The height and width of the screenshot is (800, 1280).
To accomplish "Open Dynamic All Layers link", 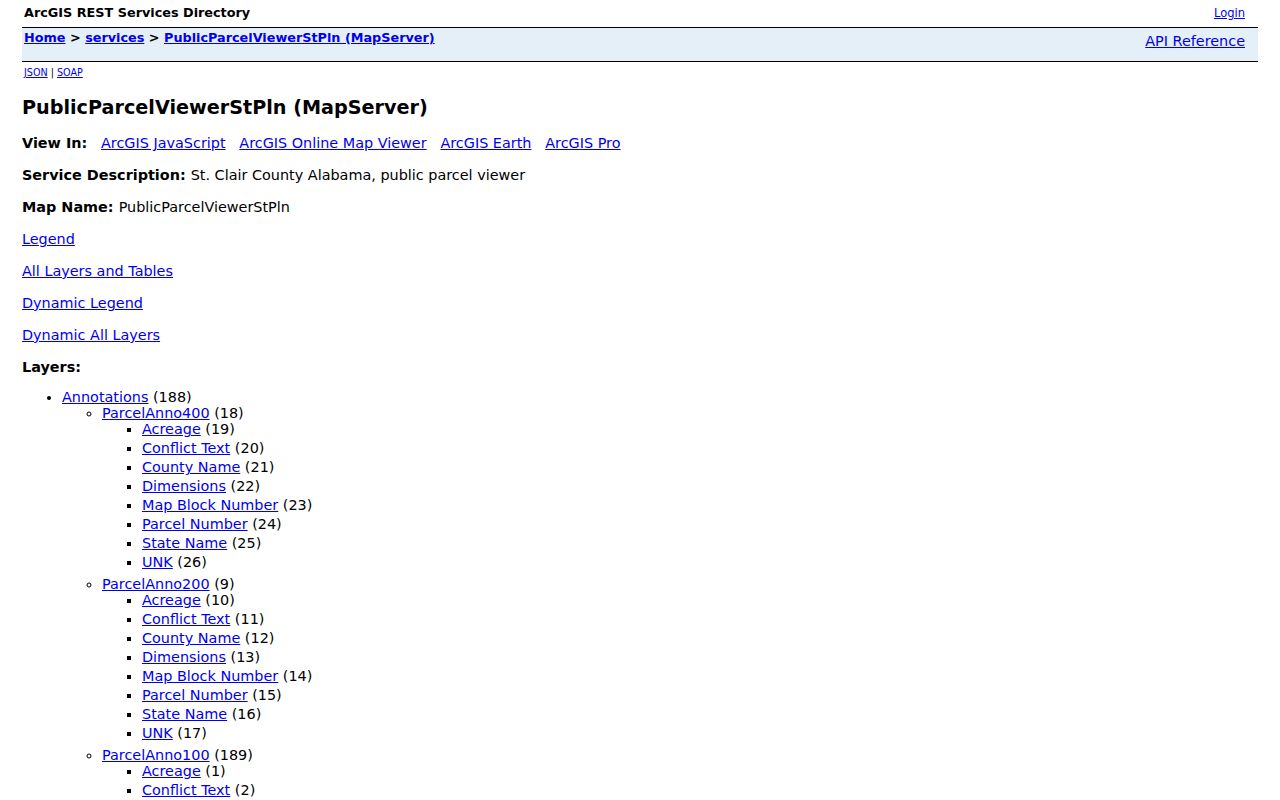I will pos(91,335).
